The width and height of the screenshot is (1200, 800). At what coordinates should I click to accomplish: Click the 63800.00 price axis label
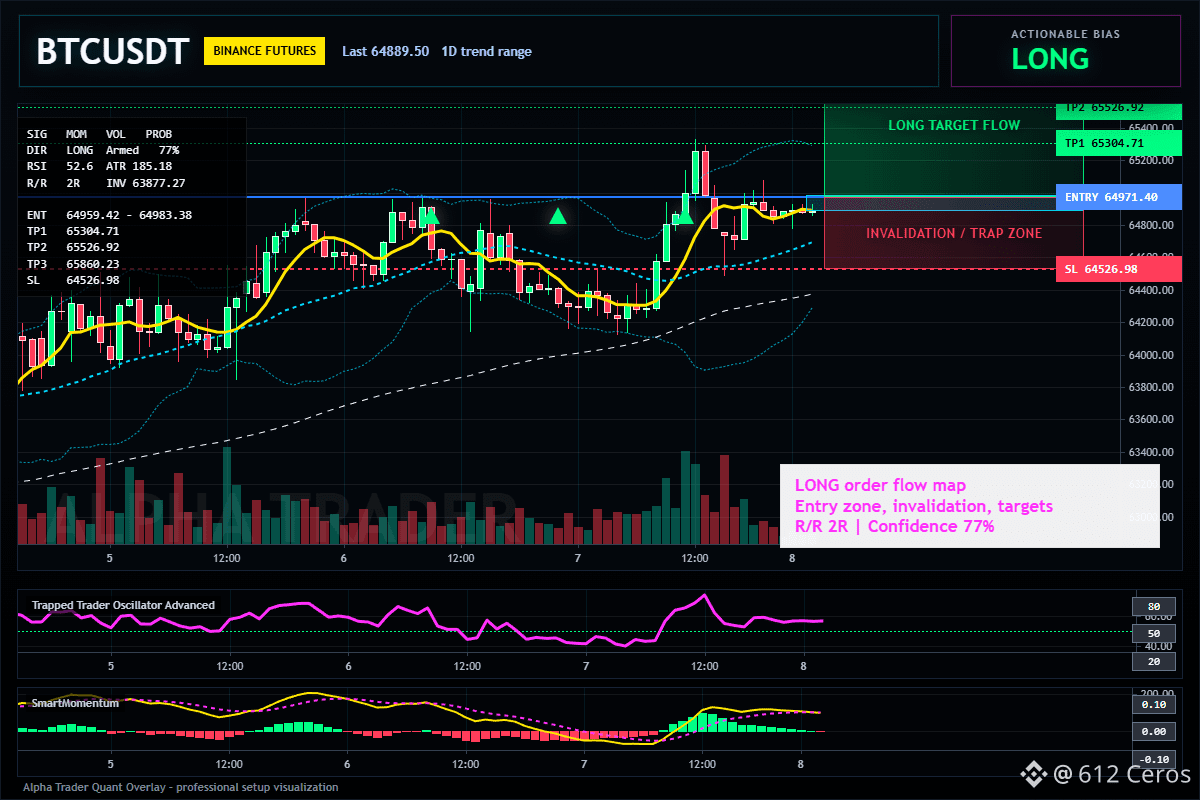[x=1152, y=387]
